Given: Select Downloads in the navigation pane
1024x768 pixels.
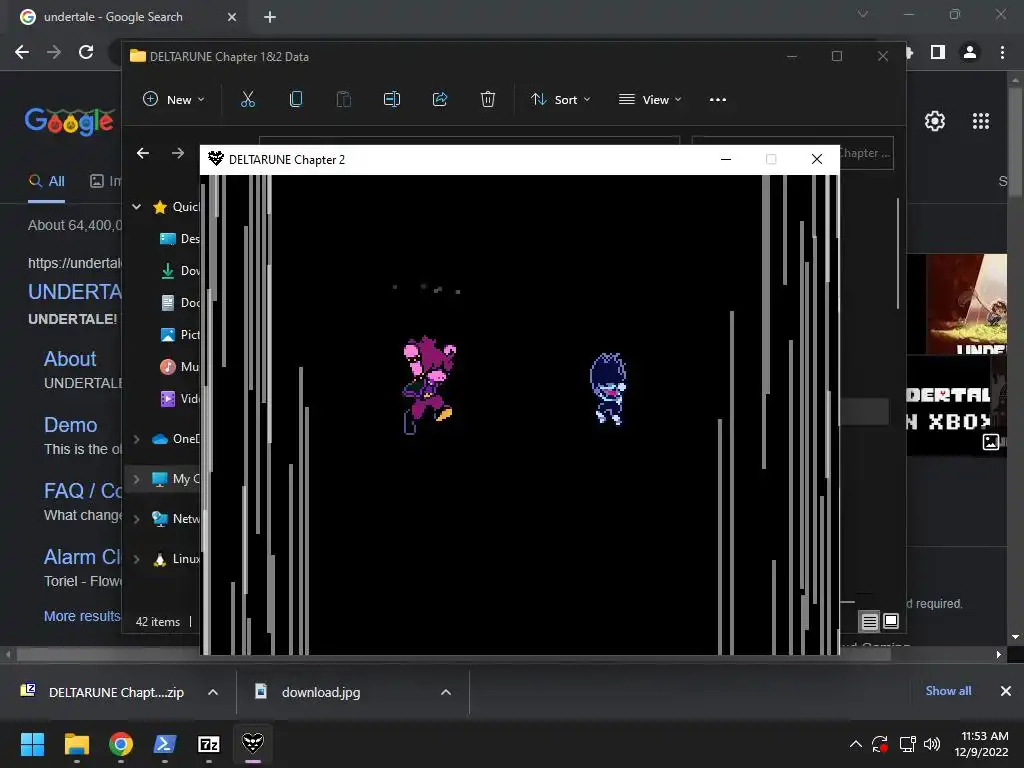Looking at the screenshot, I should pyautogui.click(x=180, y=270).
